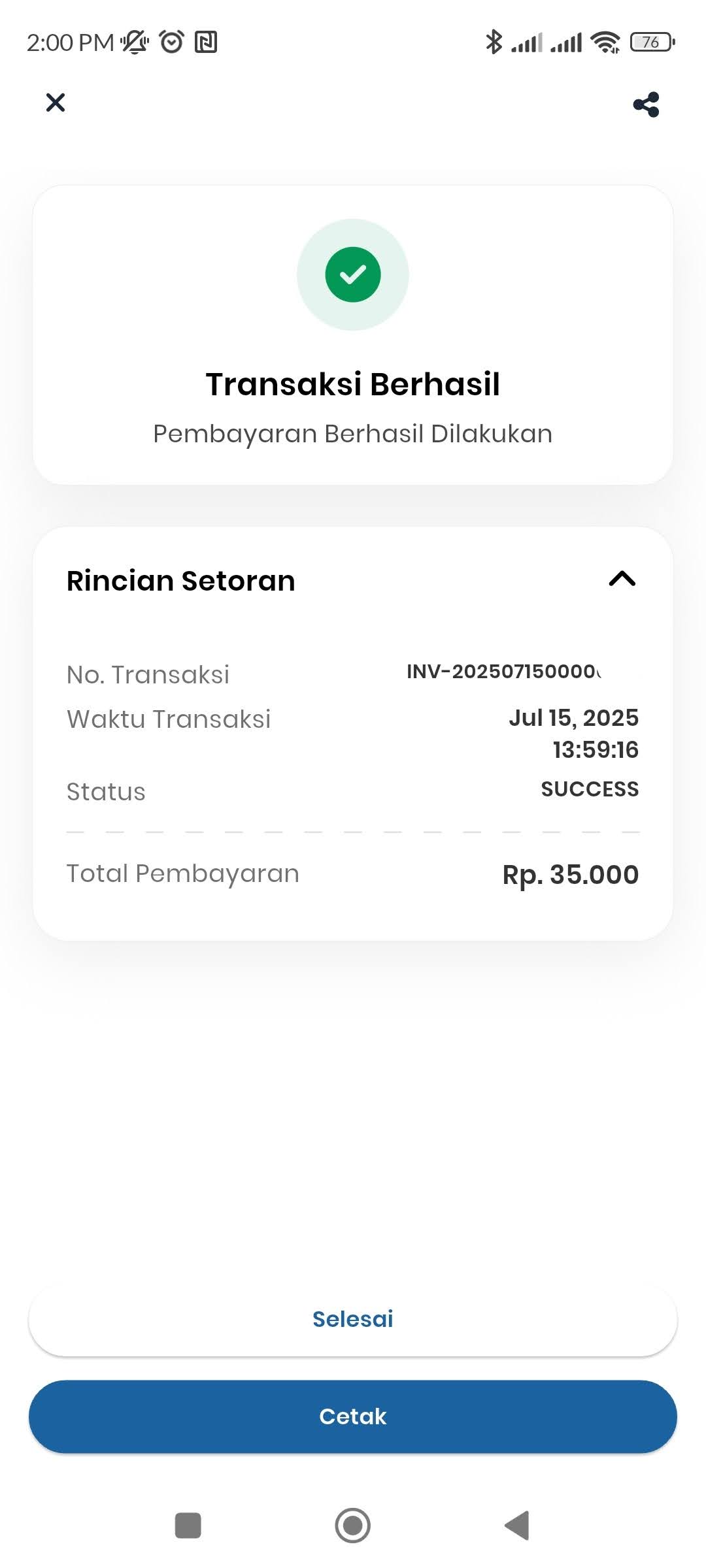Viewport: 706px width, 1568px height.
Task: Tap the muted notification bell icon
Action: pos(135,42)
